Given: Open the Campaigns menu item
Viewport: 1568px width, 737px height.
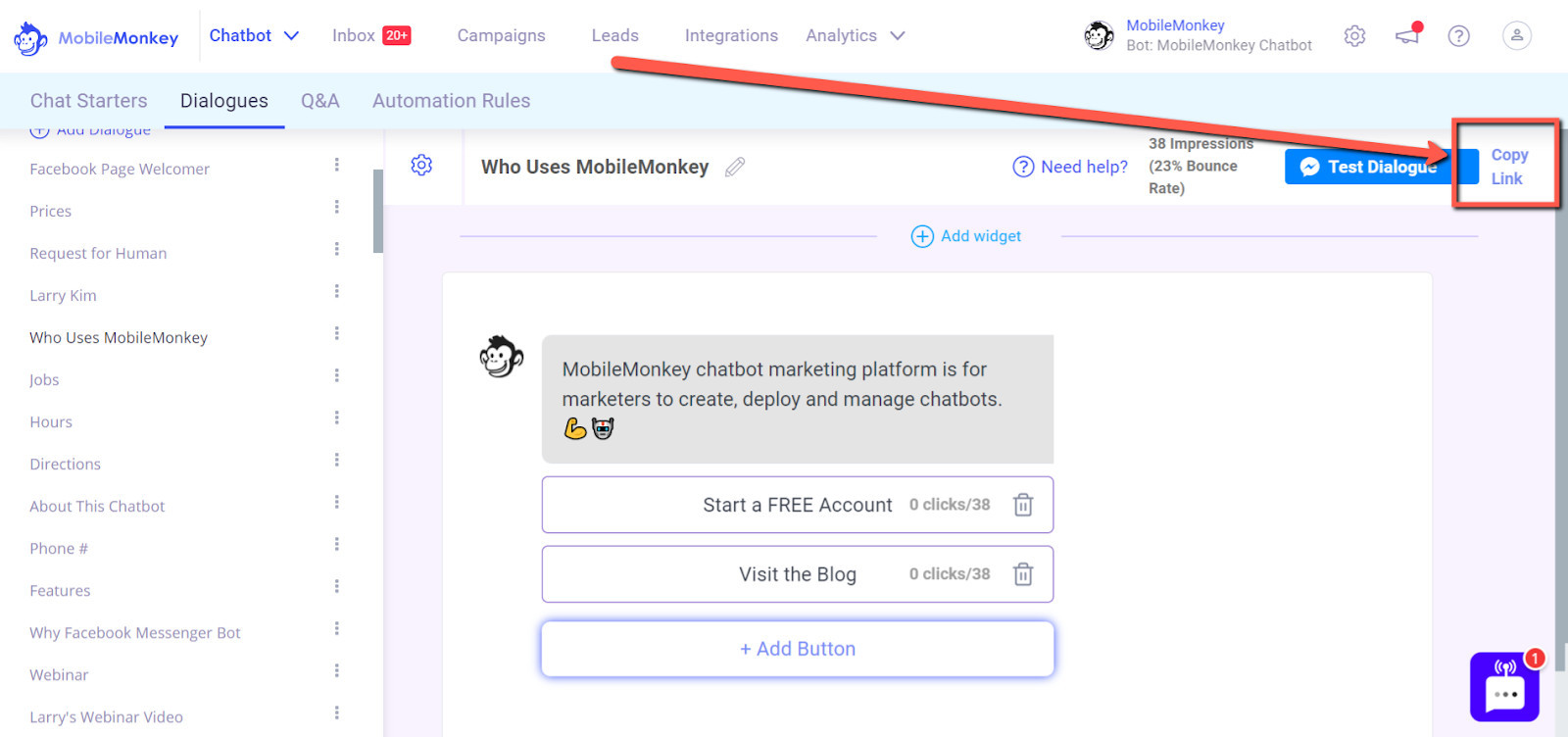Looking at the screenshot, I should click(x=502, y=35).
